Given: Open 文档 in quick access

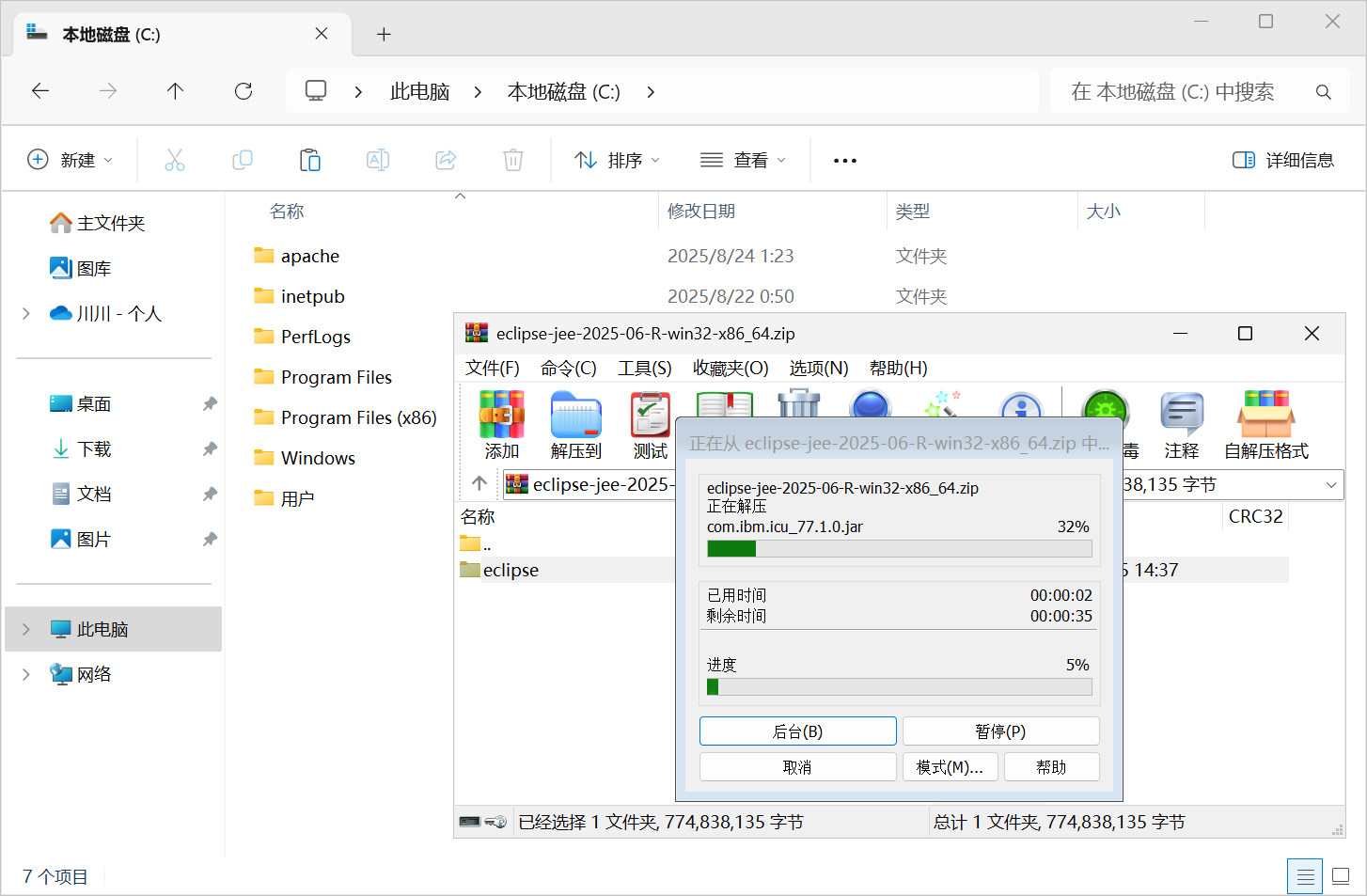Looking at the screenshot, I should pos(81,494).
